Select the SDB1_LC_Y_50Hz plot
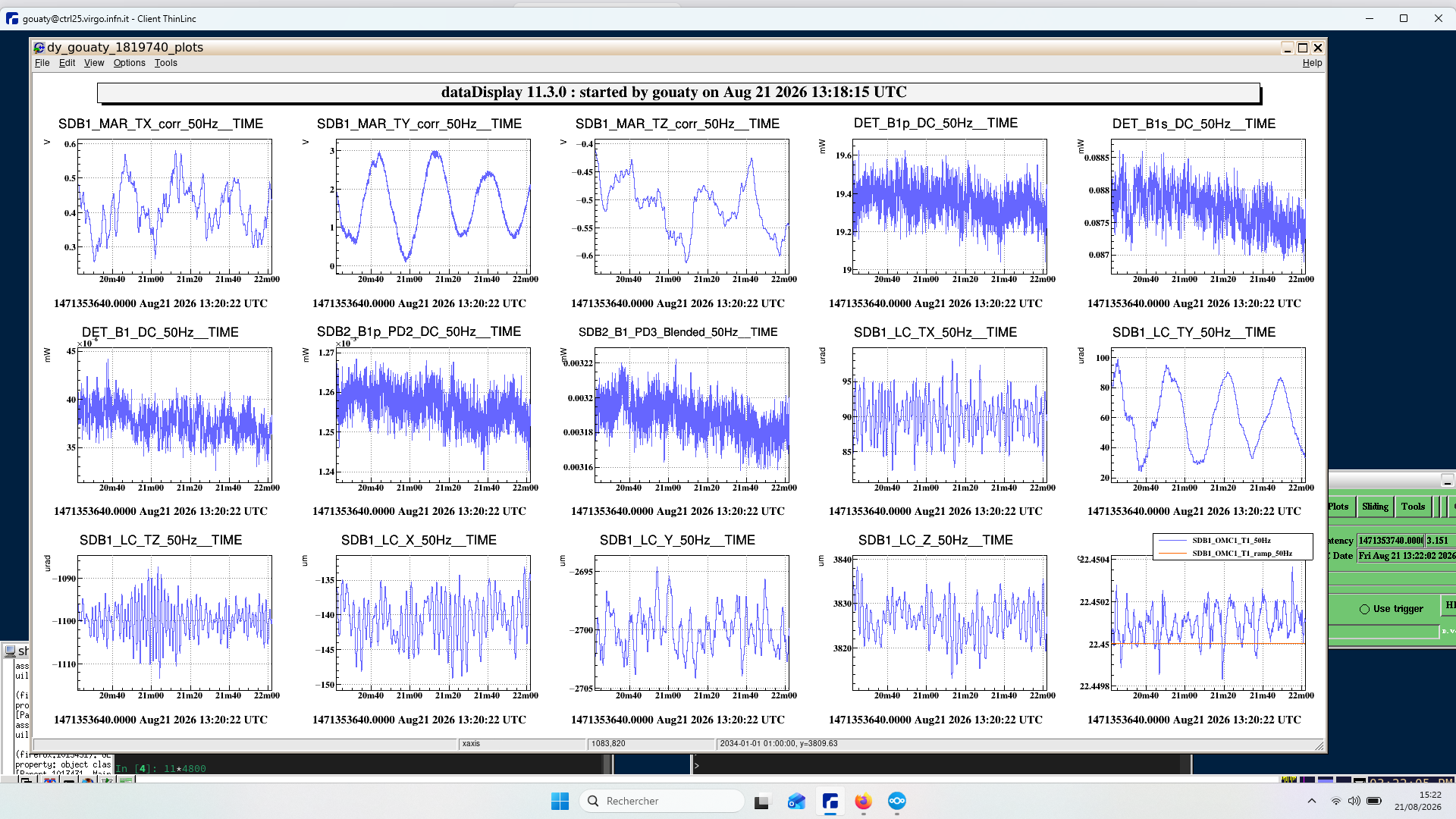 (x=692, y=623)
